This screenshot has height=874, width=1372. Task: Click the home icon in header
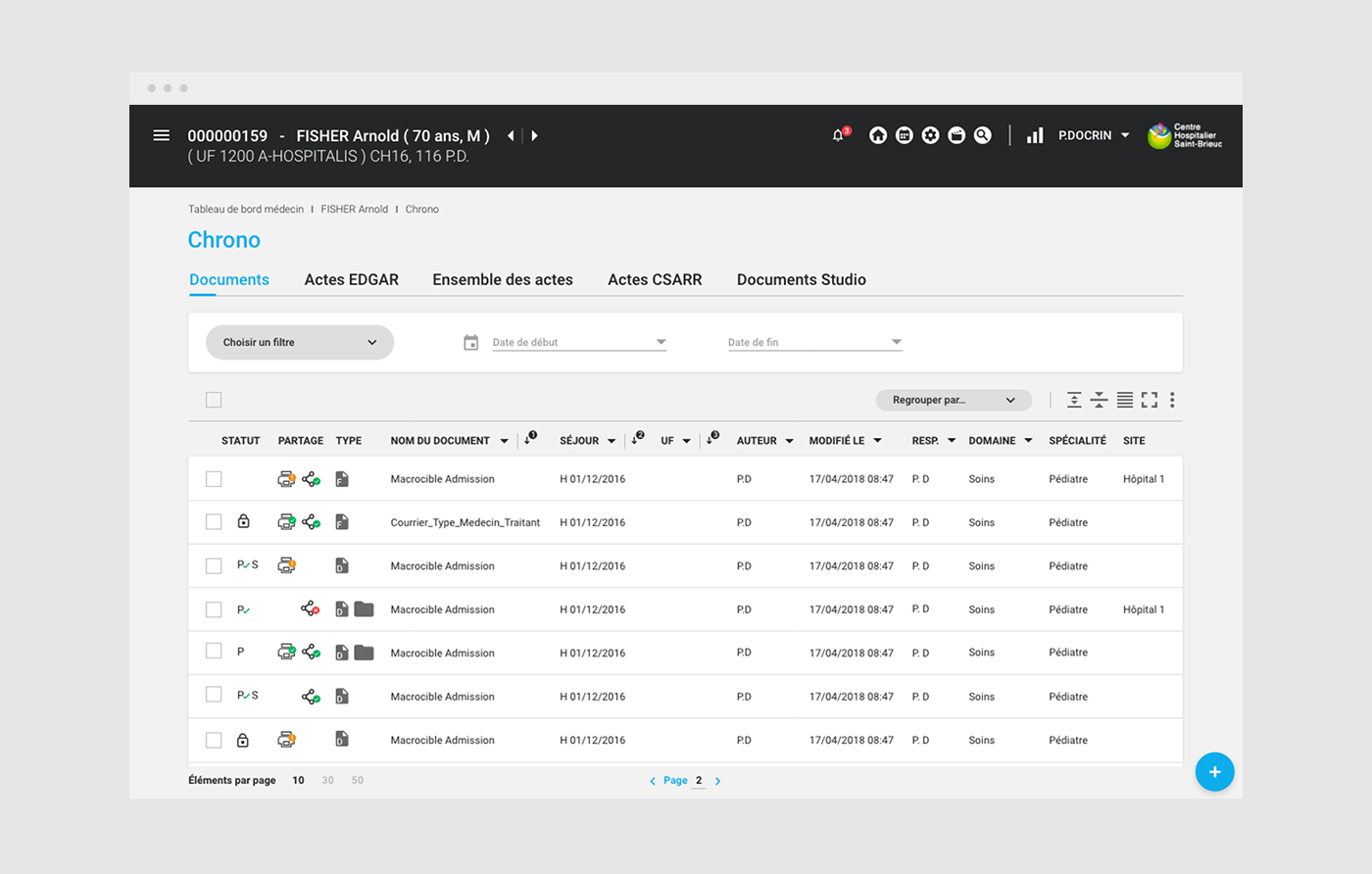pyautogui.click(x=878, y=135)
